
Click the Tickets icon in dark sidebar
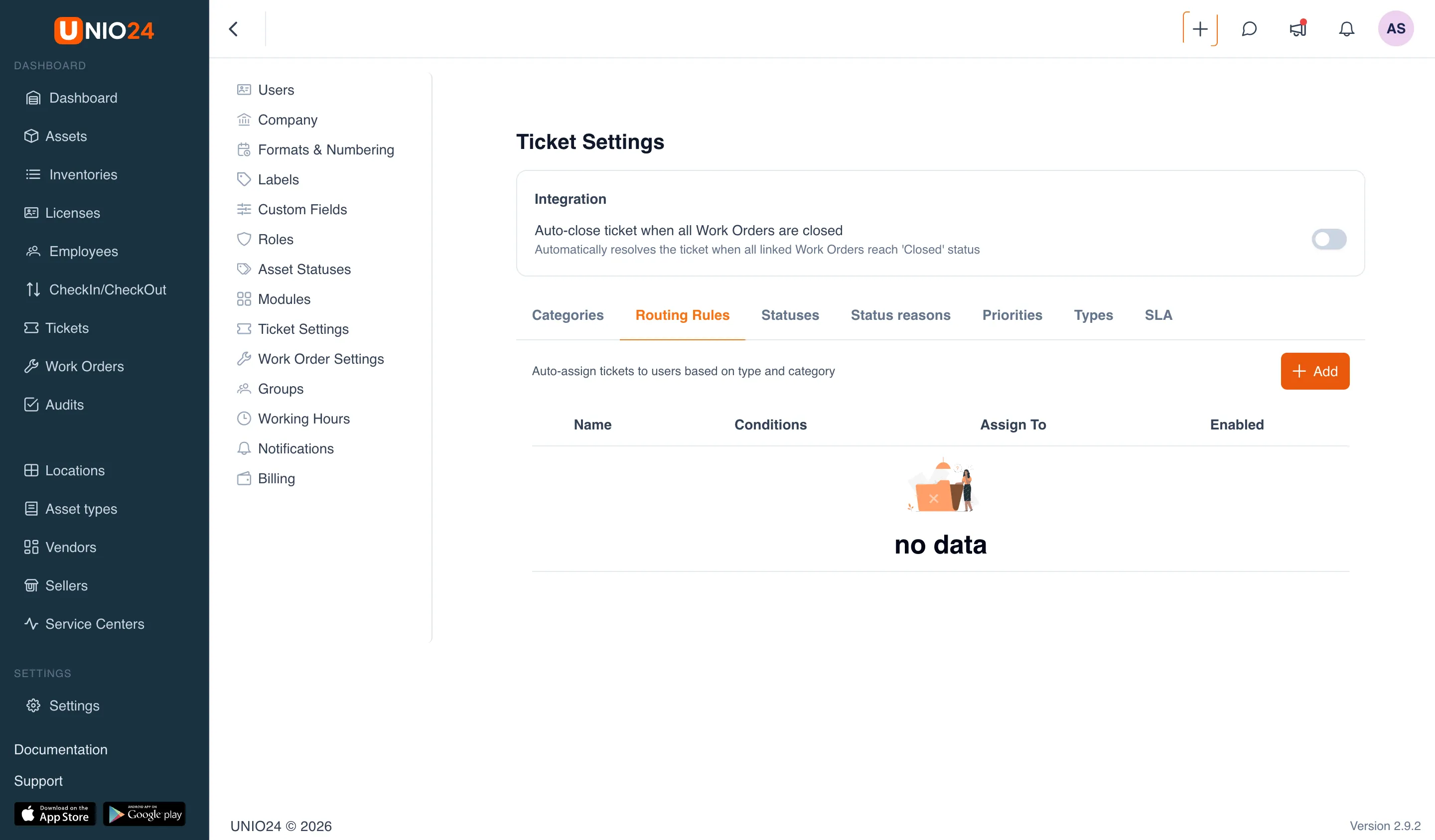[x=31, y=327]
